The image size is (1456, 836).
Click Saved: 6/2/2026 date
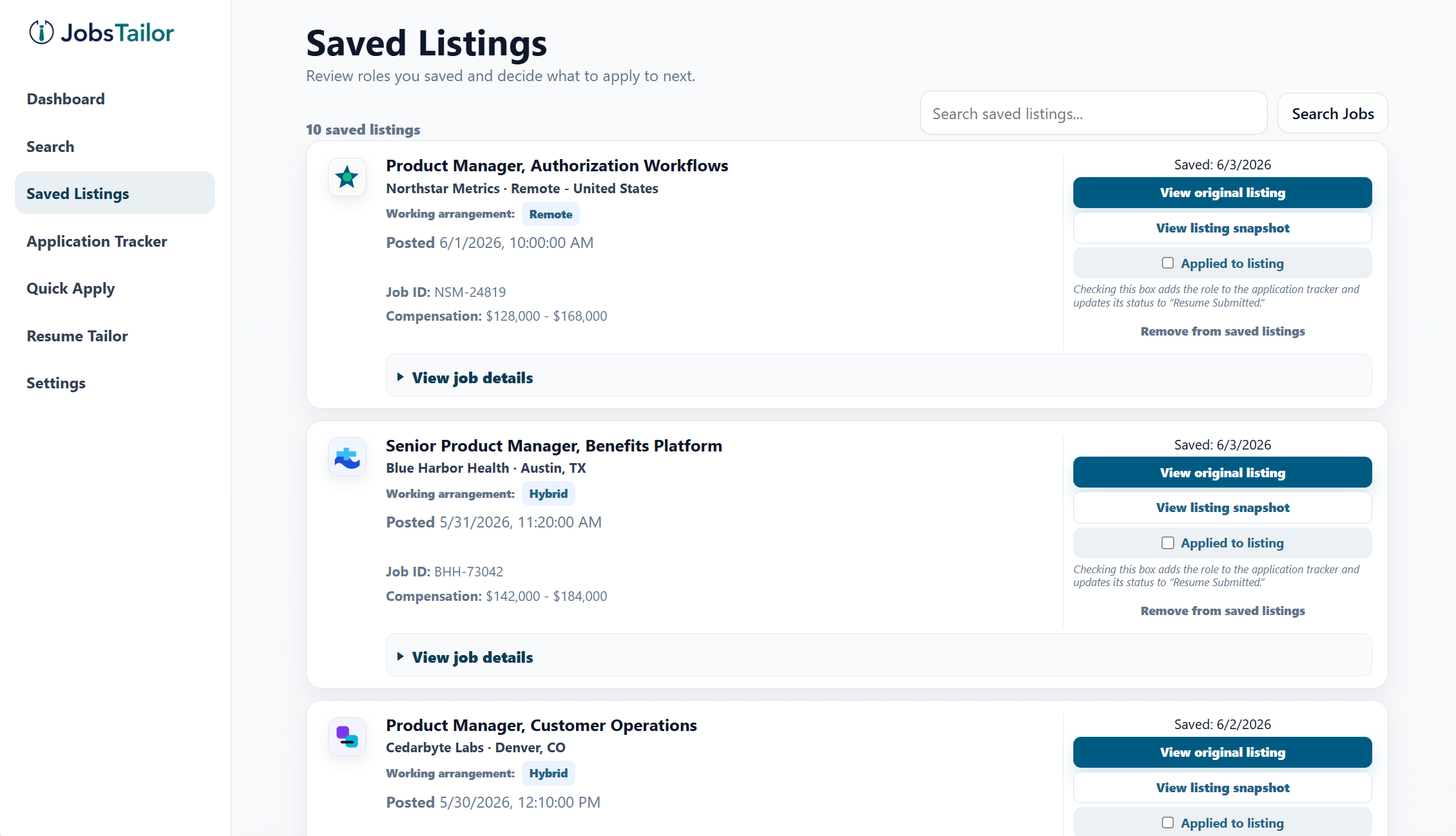pos(1222,725)
